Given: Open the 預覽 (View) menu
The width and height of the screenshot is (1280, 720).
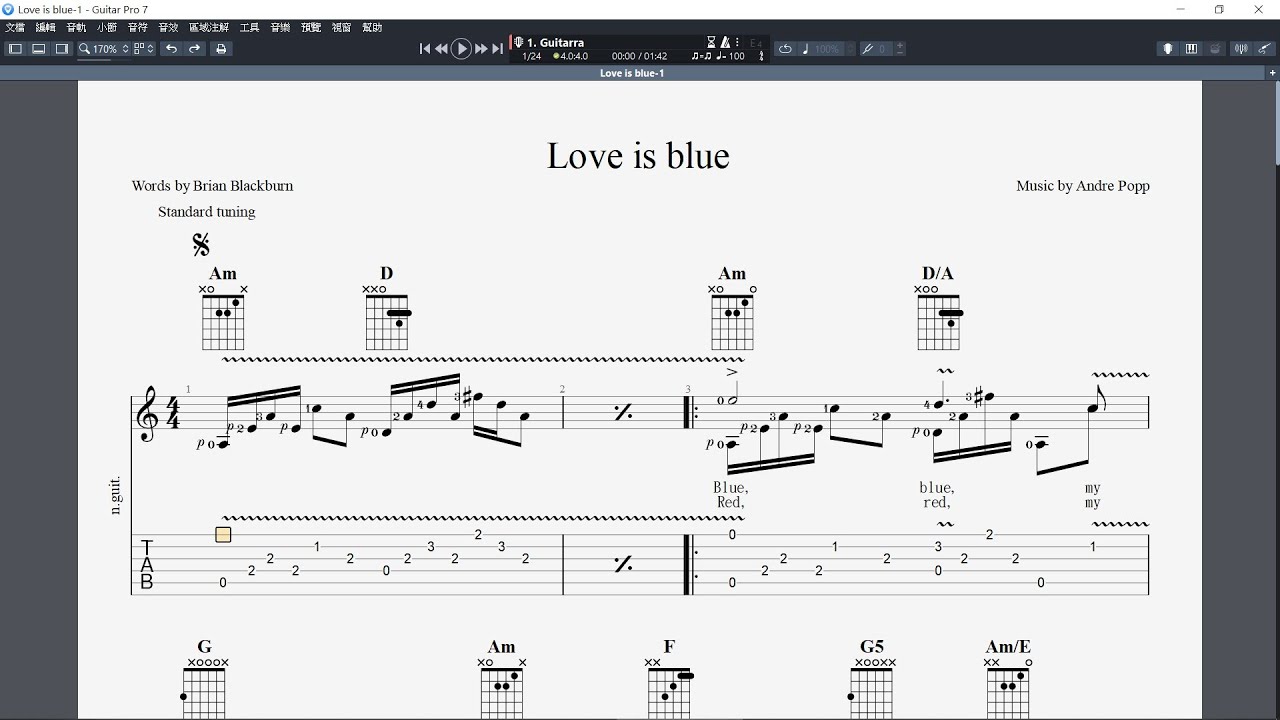Looking at the screenshot, I should tap(311, 28).
